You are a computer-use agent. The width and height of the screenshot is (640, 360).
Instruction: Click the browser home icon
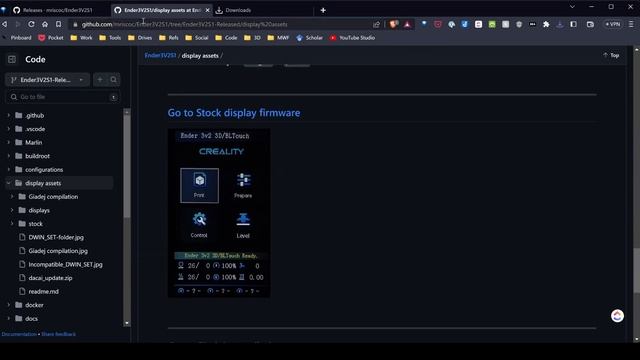click(45, 24)
